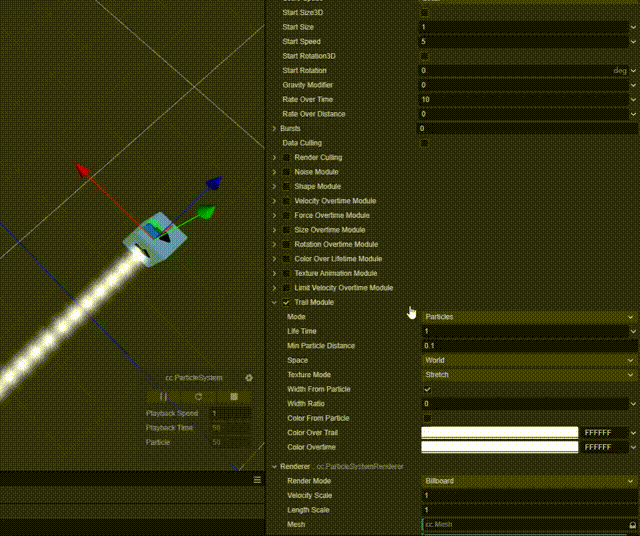Edit the Color Over Trail hex value

coord(604,433)
